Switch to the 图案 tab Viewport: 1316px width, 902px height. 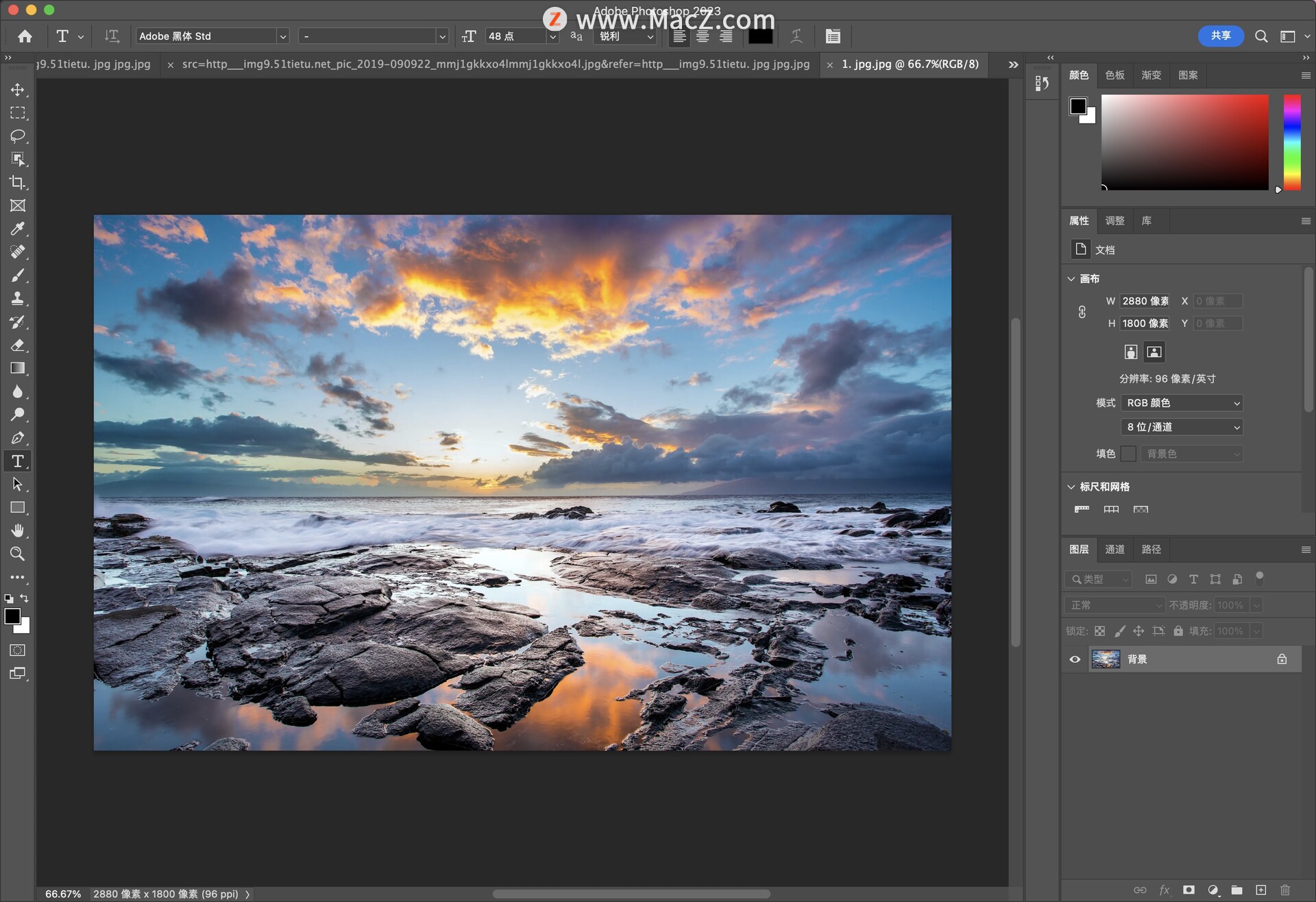click(x=1188, y=75)
